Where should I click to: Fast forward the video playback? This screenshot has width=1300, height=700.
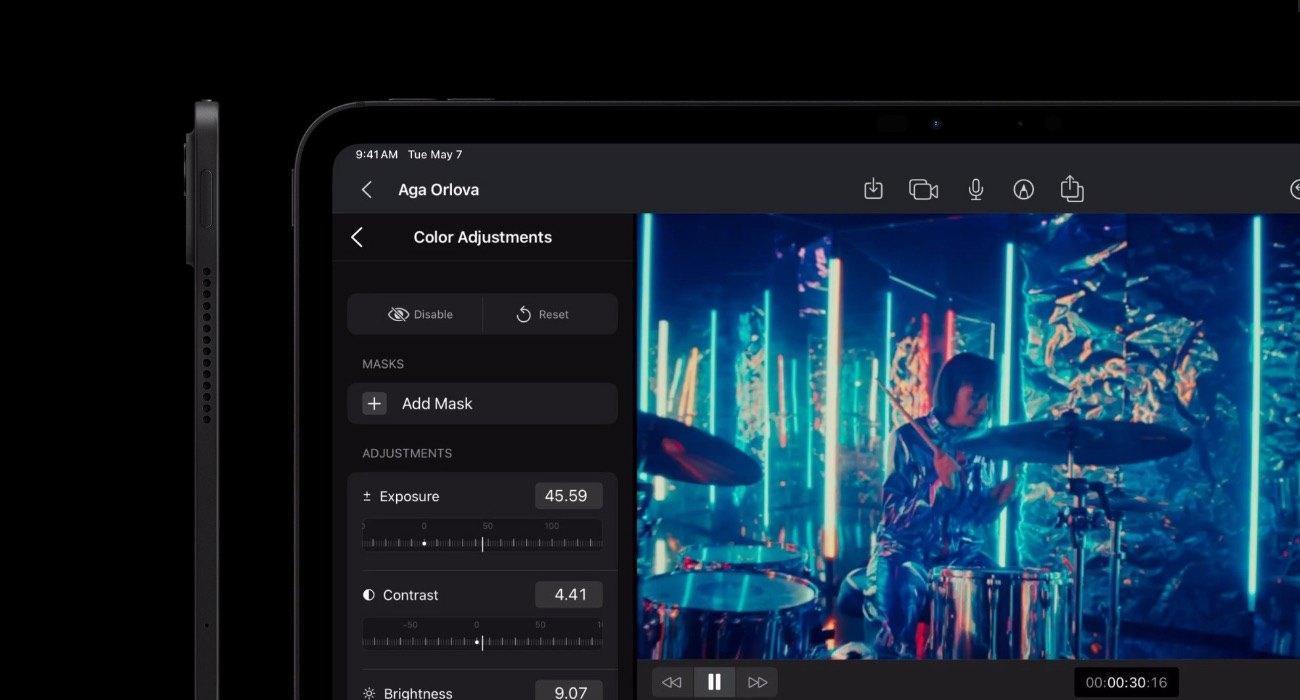(757, 682)
